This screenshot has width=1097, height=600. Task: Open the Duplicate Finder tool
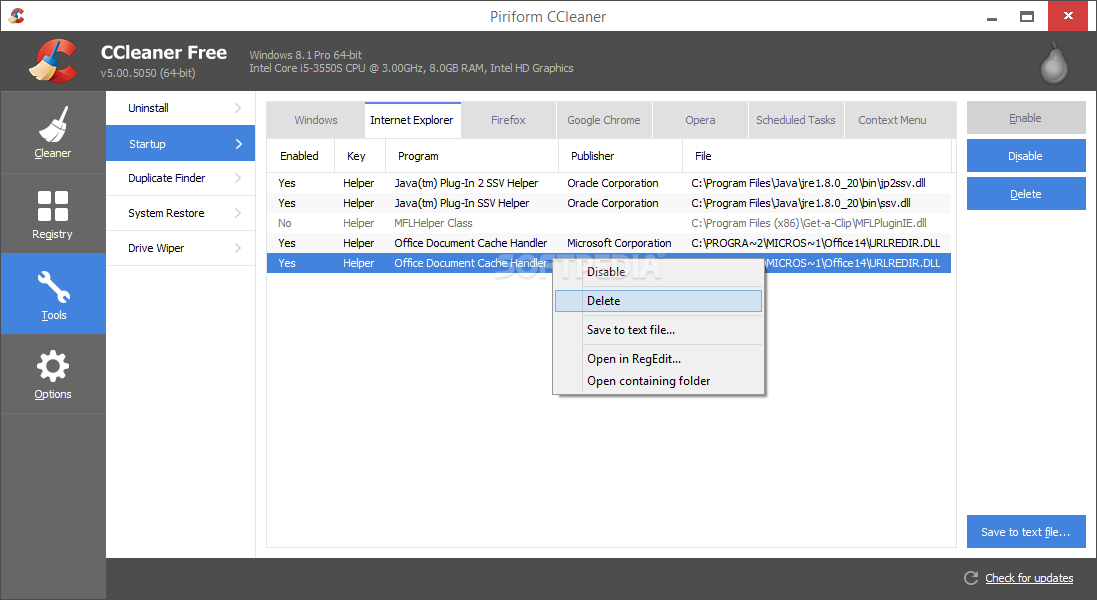(x=181, y=178)
